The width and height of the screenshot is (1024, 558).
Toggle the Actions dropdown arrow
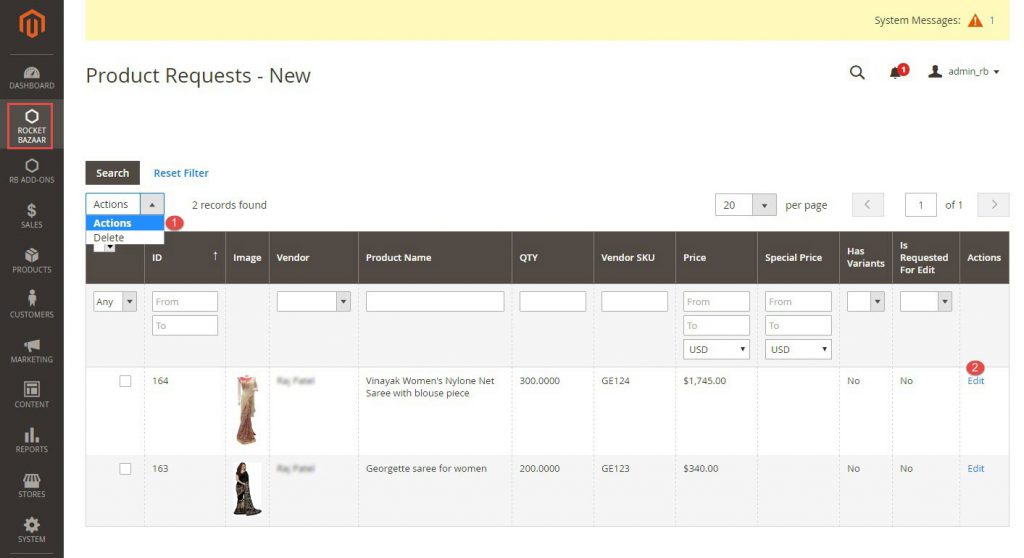pos(152,205)
